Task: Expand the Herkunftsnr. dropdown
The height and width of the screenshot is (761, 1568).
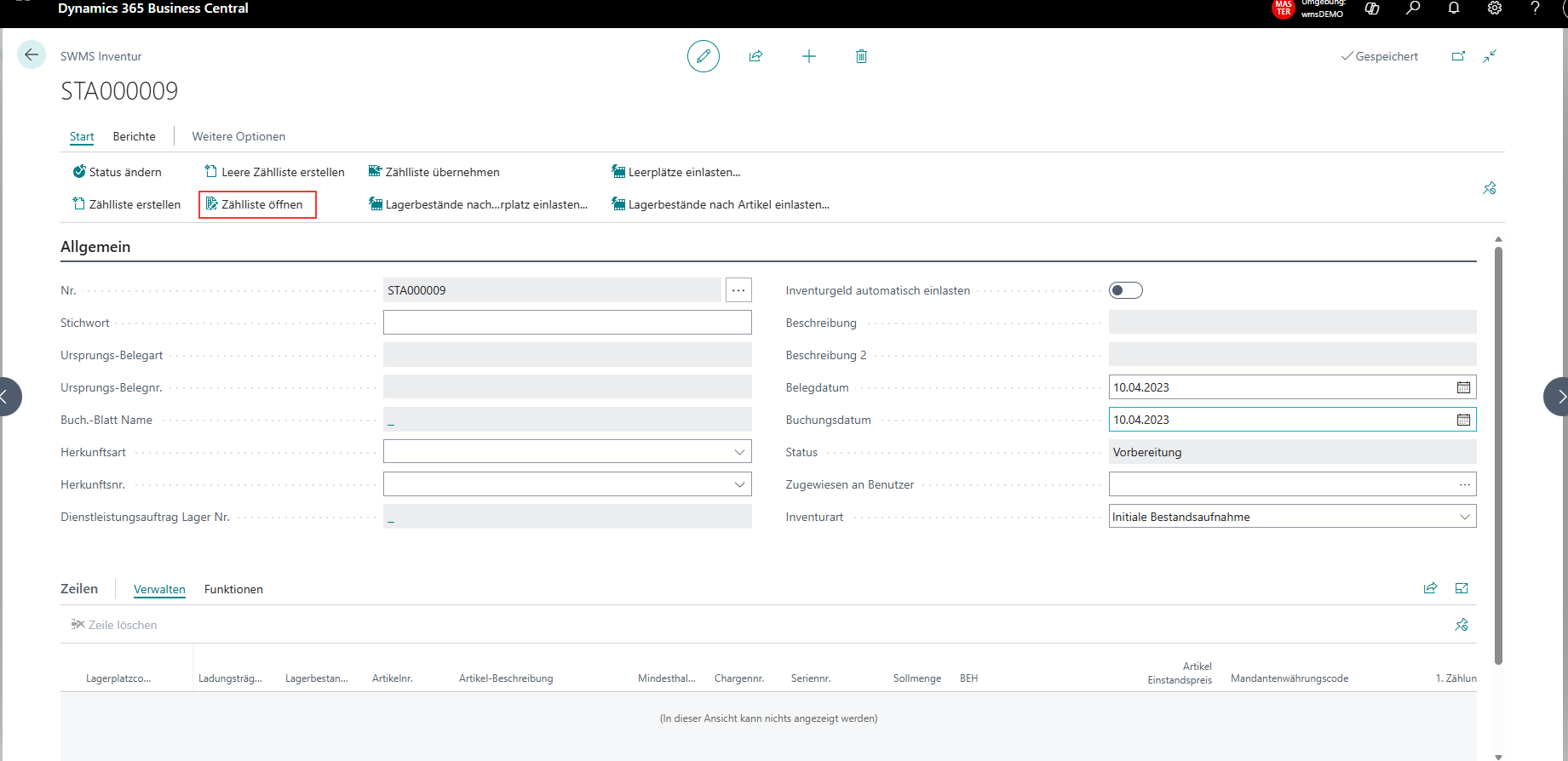Action: point(739,484)
